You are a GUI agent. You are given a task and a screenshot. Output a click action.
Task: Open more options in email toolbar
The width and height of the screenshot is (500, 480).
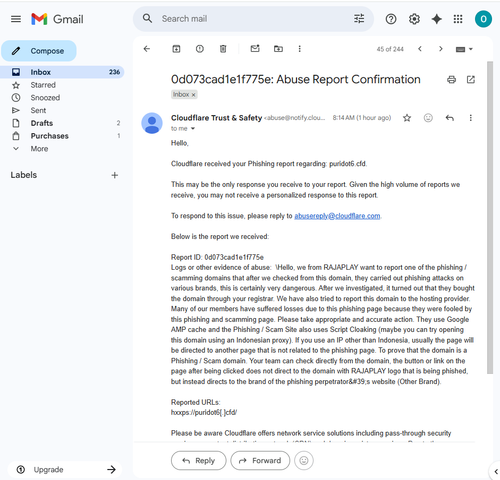tap(299, 49)
